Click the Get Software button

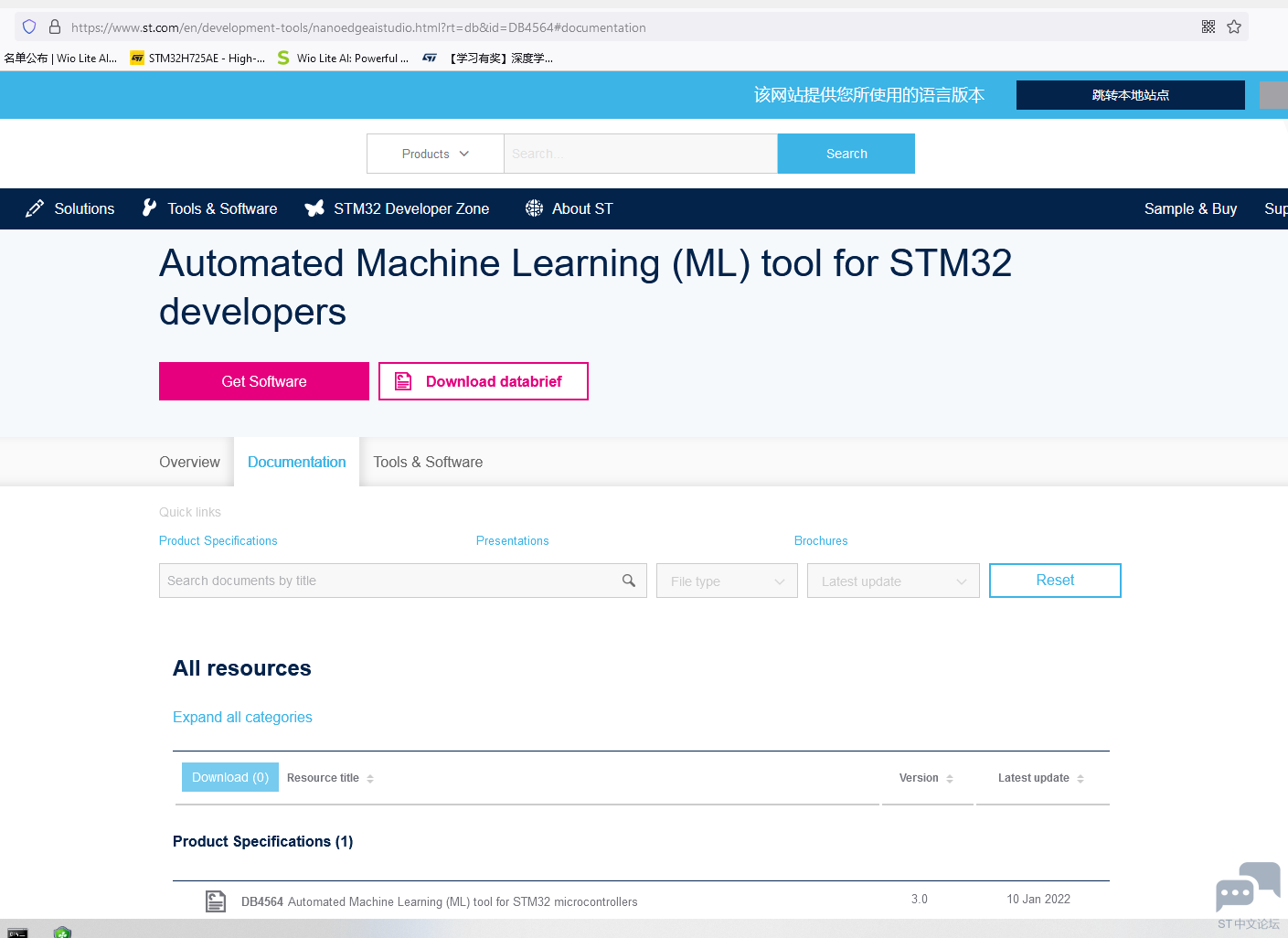[x=264, y=381]
